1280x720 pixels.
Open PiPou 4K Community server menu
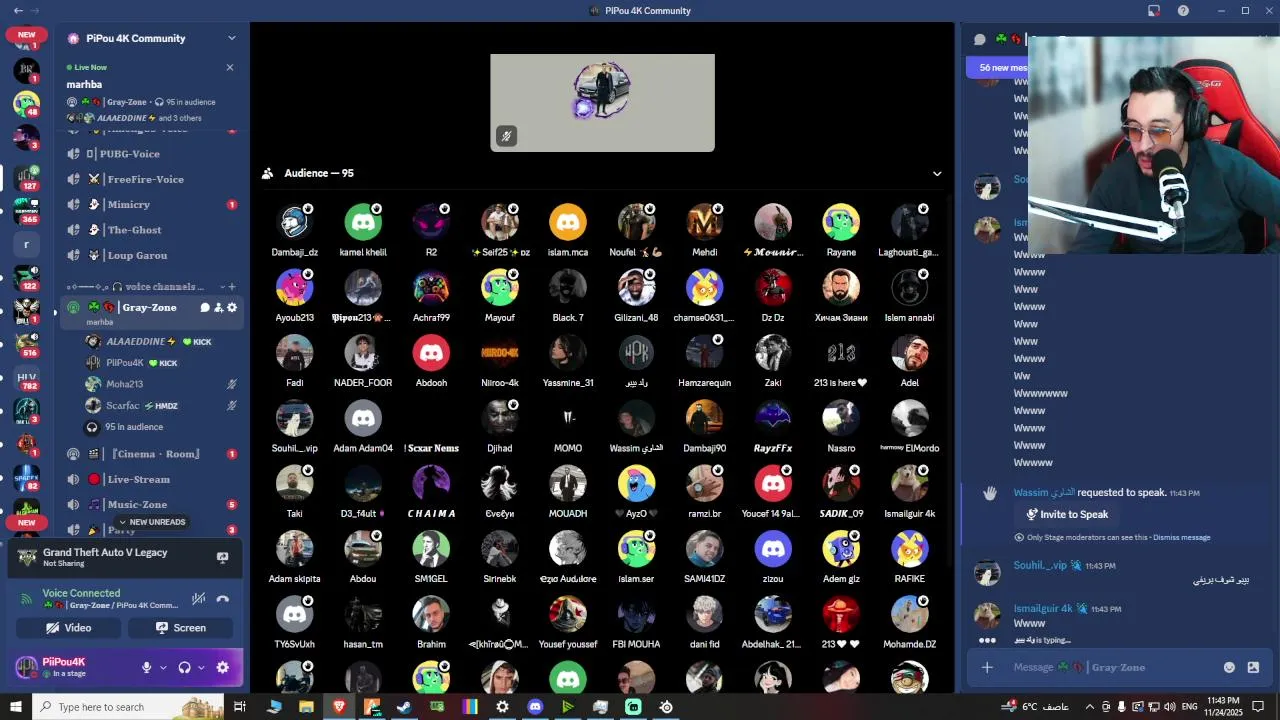(x=150, y=38)
